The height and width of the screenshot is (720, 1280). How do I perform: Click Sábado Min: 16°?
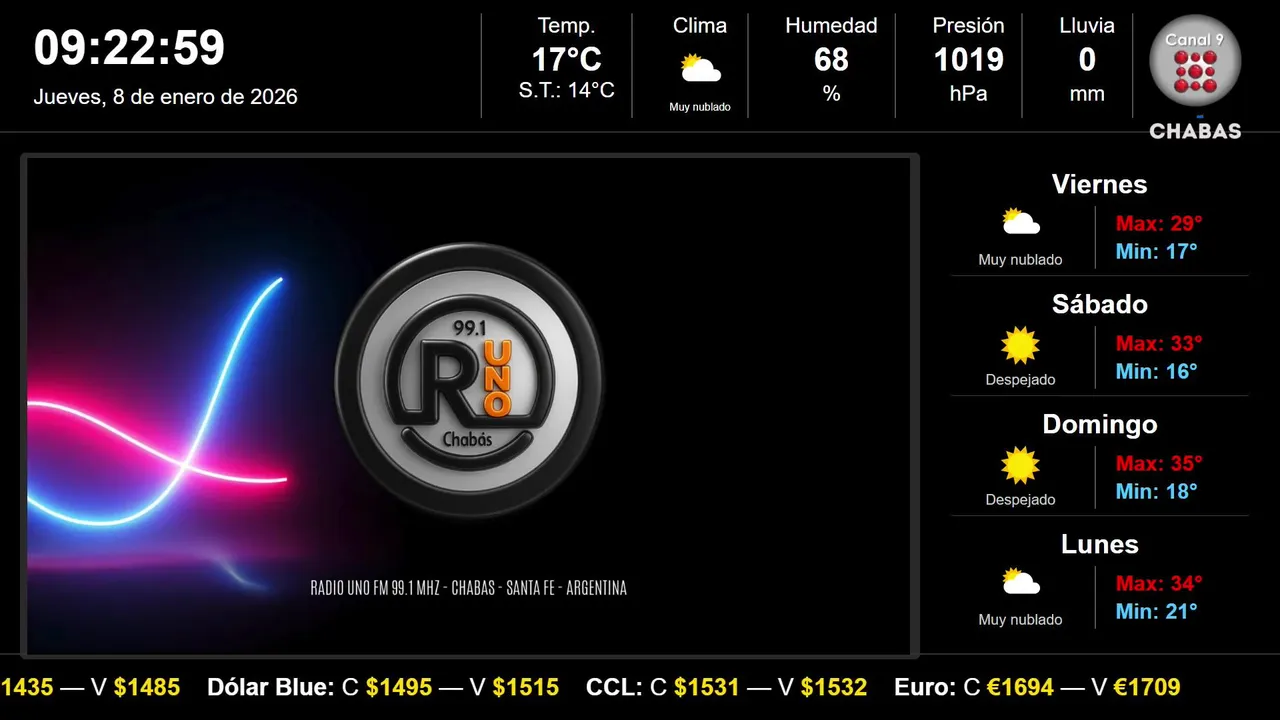[1156, 371]
